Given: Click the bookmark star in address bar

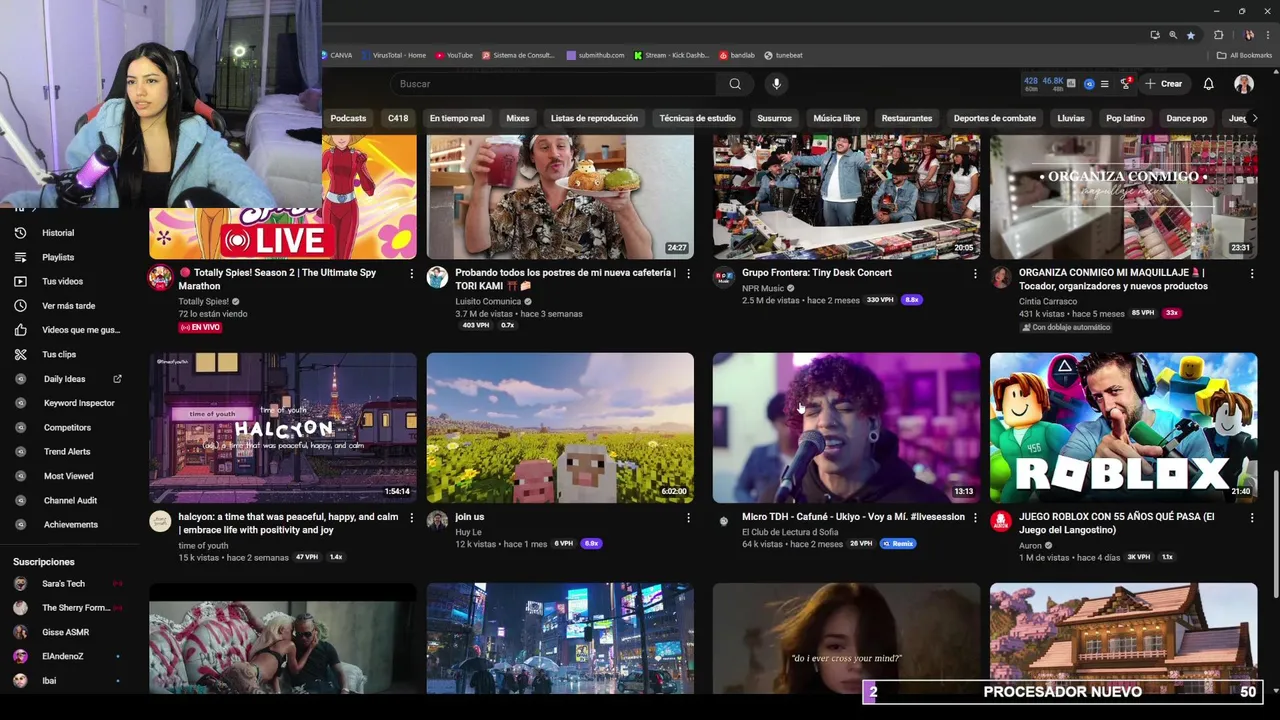Looking at the screenshot, I should (1190, 35).
